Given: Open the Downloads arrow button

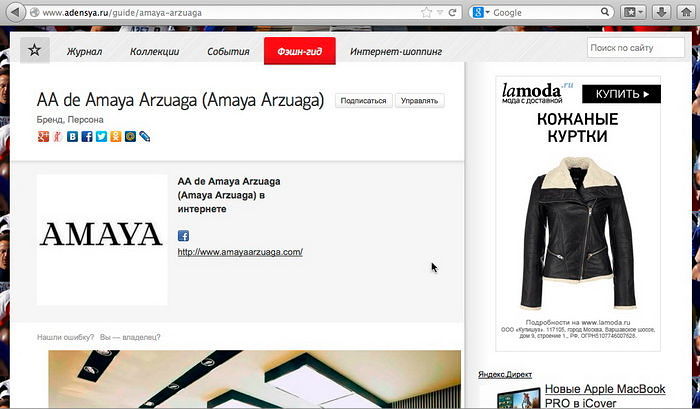Looking at the screenshot, I should coord(662,12).
